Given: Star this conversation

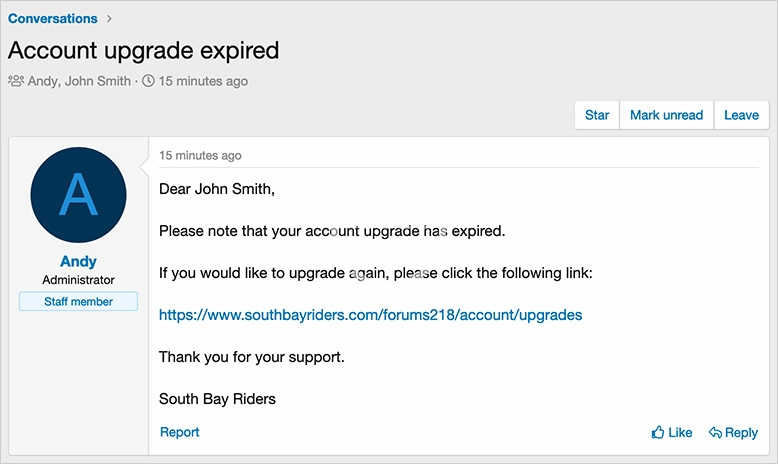Looking at the screenshot, I should pyautogui.click(x=597, y=115).
